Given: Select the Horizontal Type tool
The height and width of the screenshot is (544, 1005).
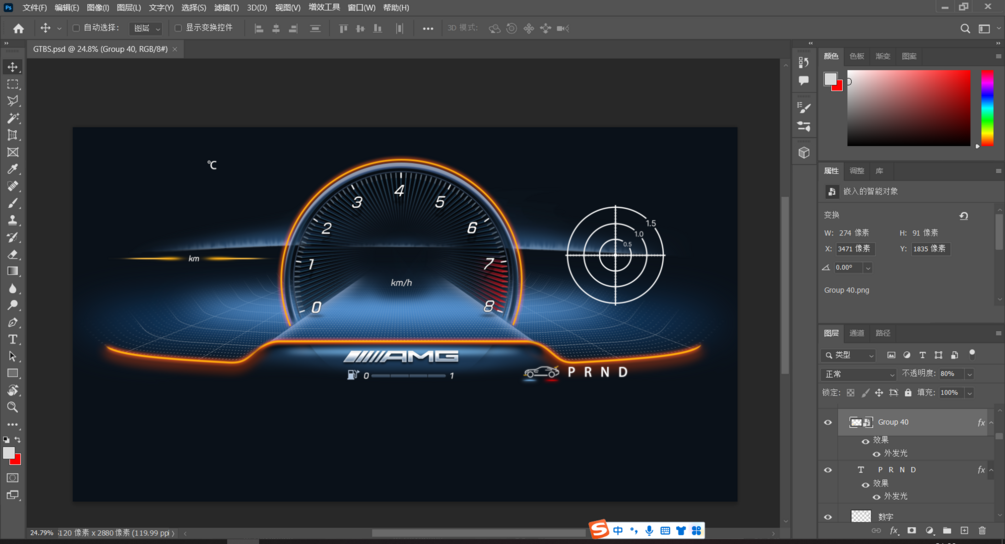Looking at the screenshot, I should (12, 339).
